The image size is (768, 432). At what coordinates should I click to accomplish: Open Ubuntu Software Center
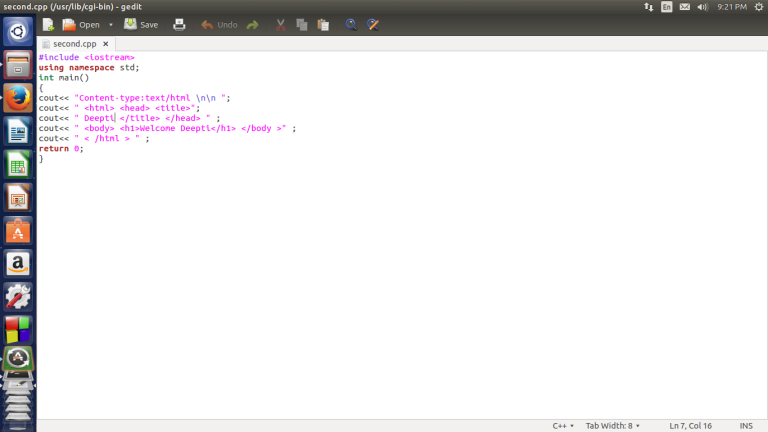18,231
